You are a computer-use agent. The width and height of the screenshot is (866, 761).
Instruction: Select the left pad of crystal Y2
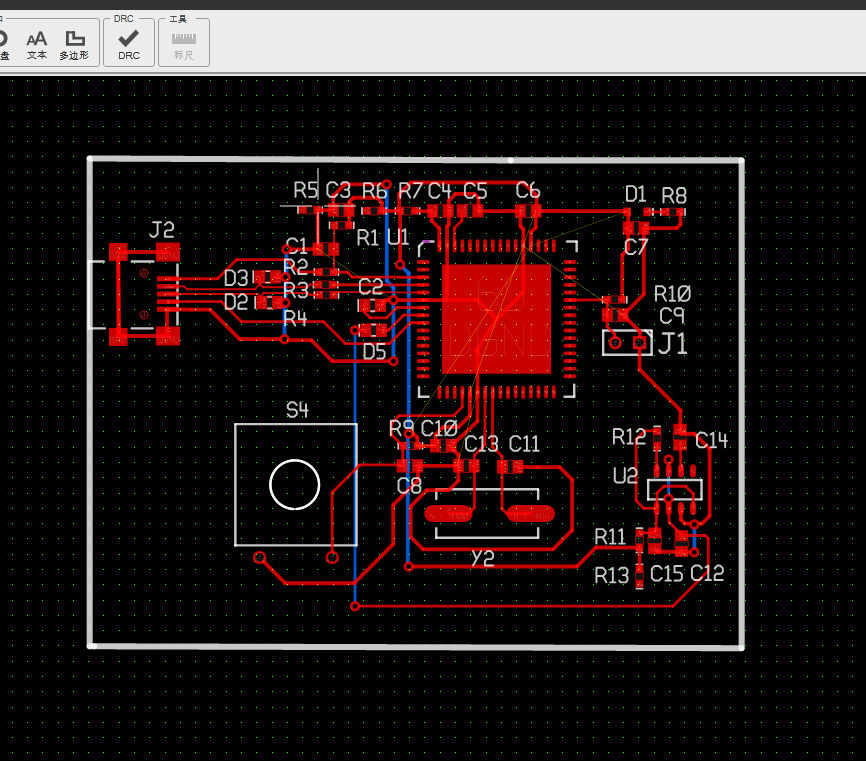click(x=449, y=515)
